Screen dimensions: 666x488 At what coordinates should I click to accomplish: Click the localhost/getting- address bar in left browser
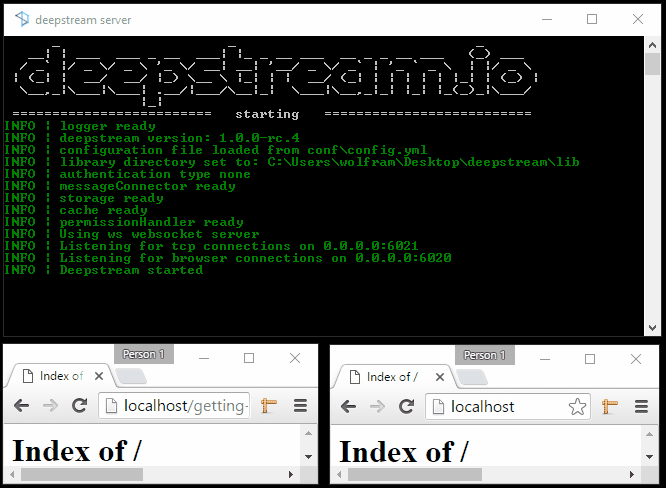[174, 406]
